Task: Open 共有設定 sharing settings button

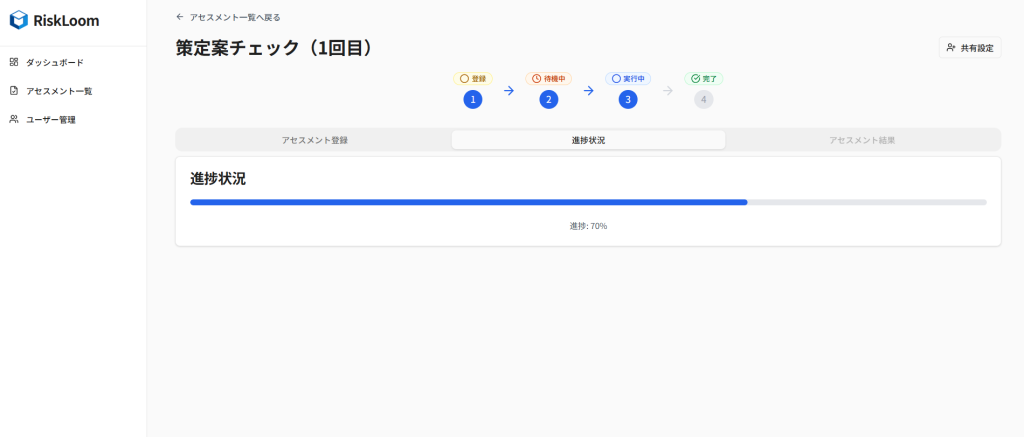Action: (969, 47)
